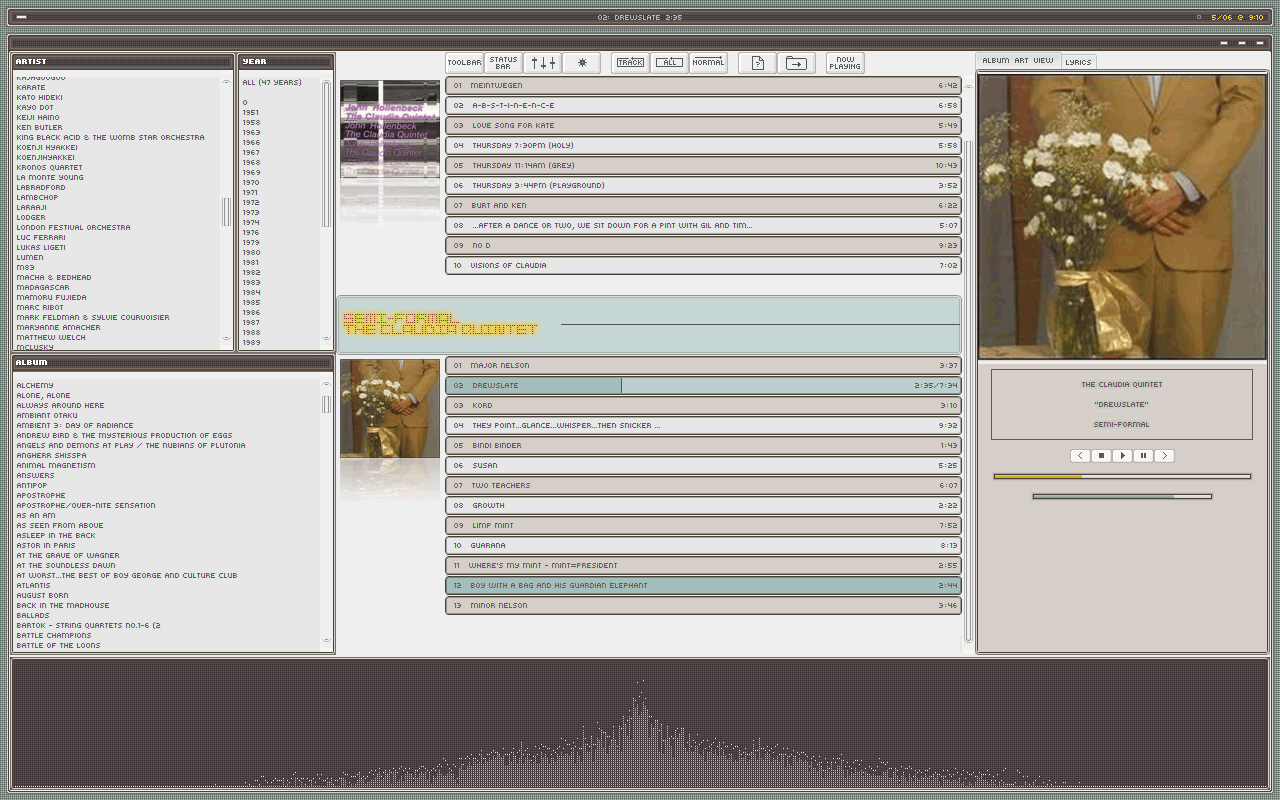1280x800 pixels.
Task: Click the title bar menu dash icon
Action: [22, 17]
